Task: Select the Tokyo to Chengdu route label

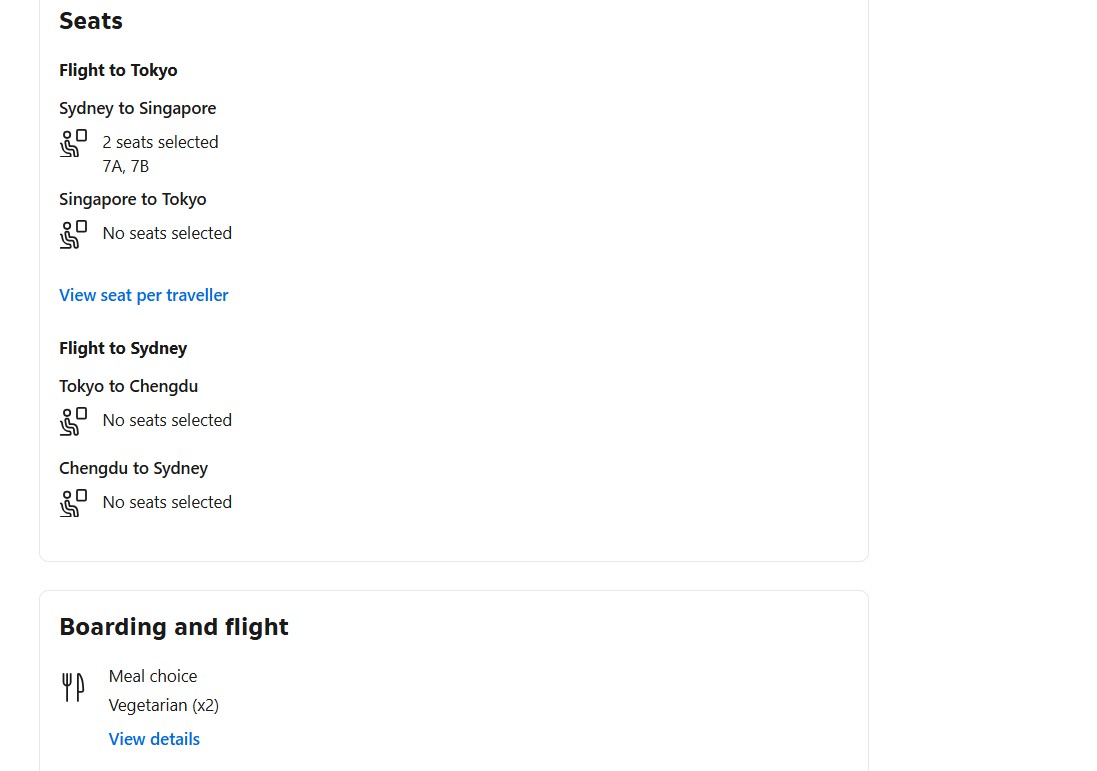Action: pos(128,386)
